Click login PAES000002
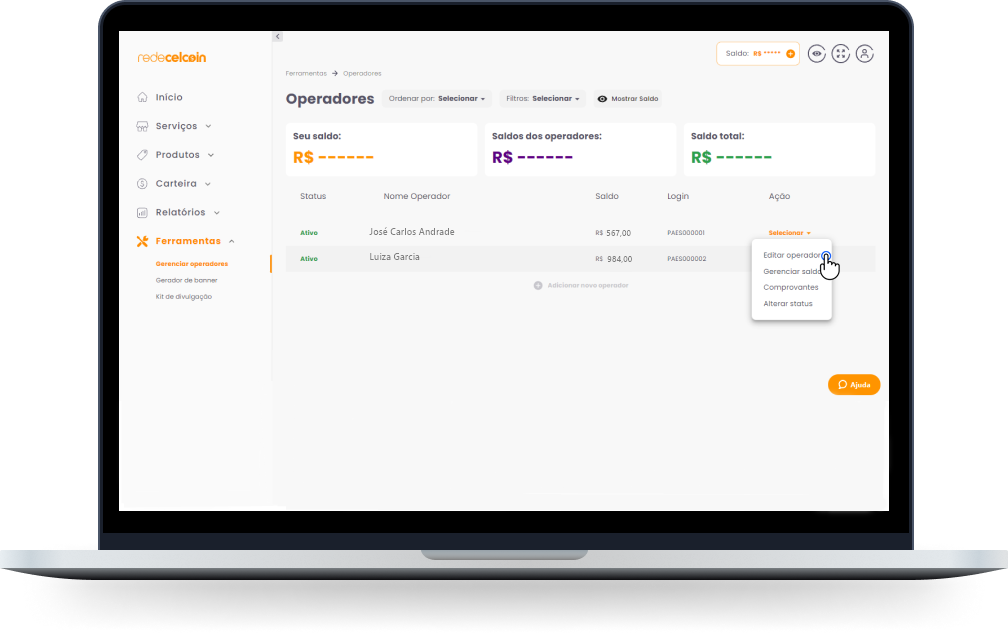1008x635 pixels. [687, 258]
